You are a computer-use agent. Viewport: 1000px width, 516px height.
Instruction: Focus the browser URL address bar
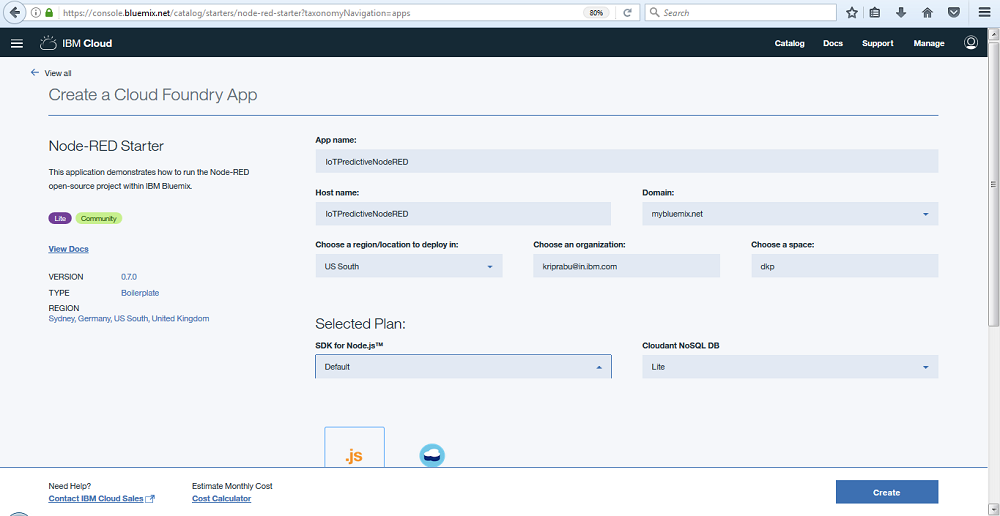319,13
